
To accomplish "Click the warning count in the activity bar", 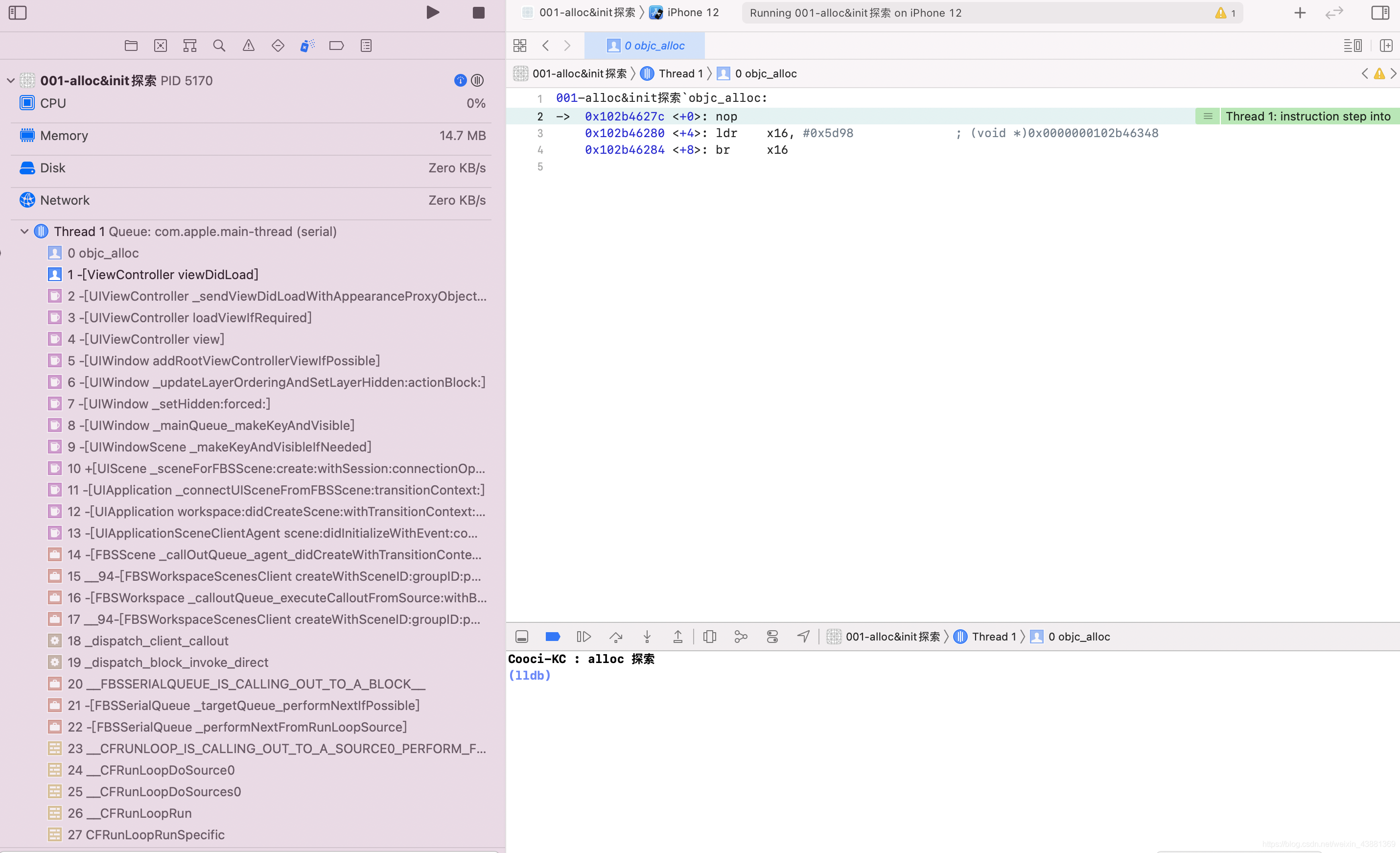I will (1226, 13).
